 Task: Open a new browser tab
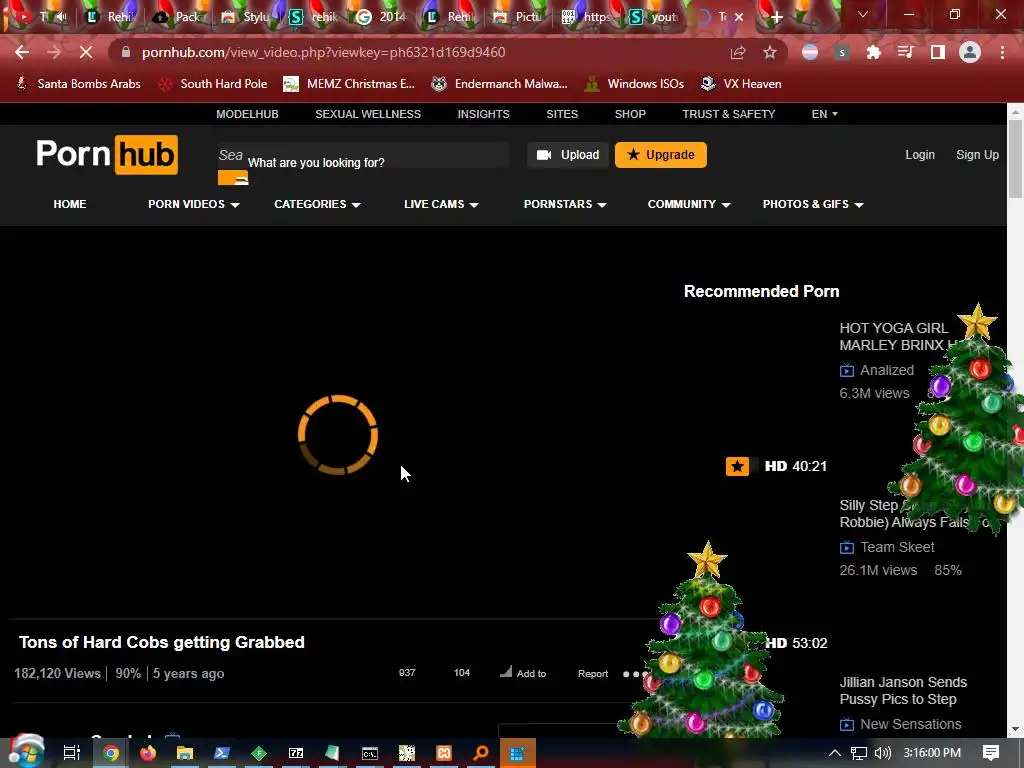click(x=776, y=17)
